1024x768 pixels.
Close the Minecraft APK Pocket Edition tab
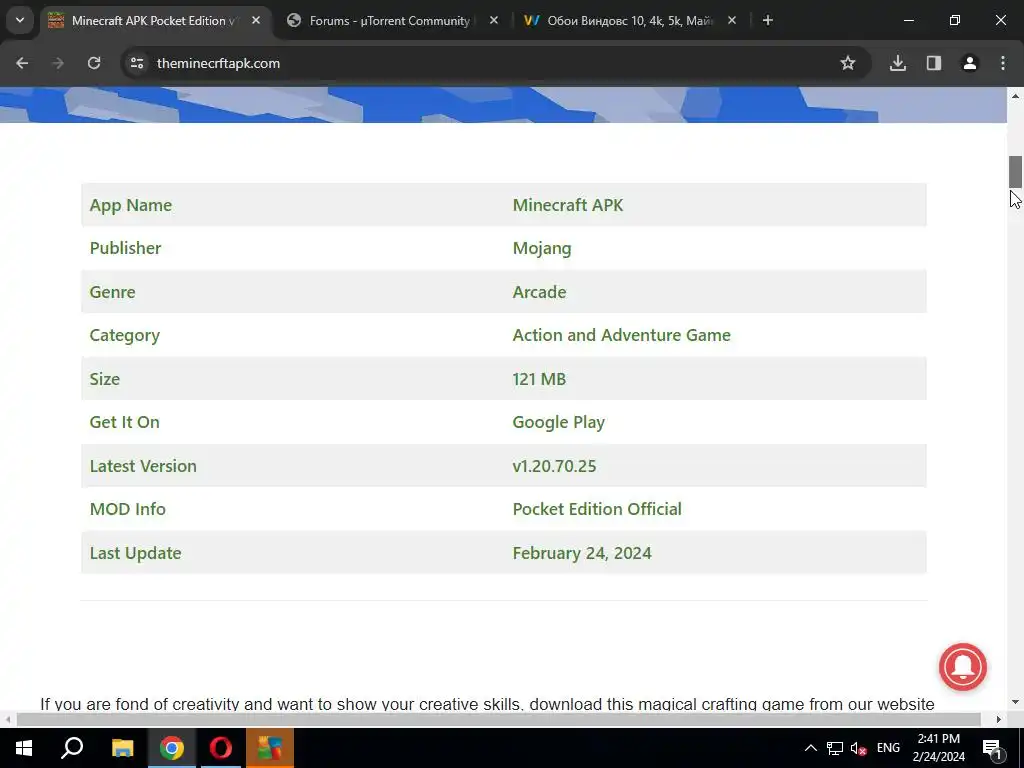pos(256,20)
